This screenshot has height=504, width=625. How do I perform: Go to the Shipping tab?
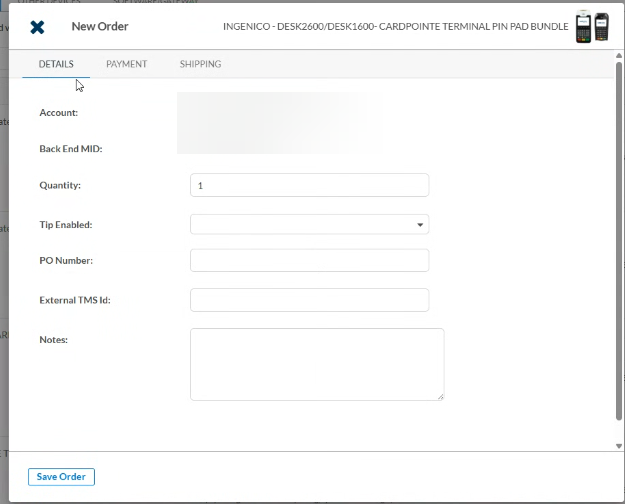point(200,64)
